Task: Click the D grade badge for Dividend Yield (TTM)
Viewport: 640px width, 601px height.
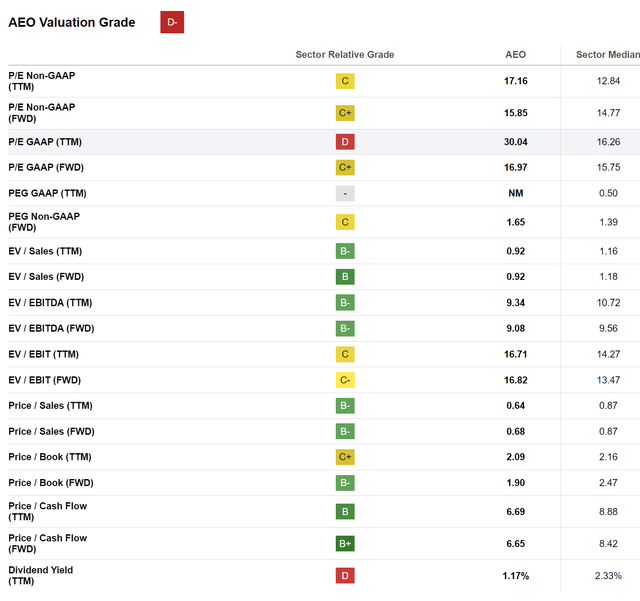Action: 345,575
